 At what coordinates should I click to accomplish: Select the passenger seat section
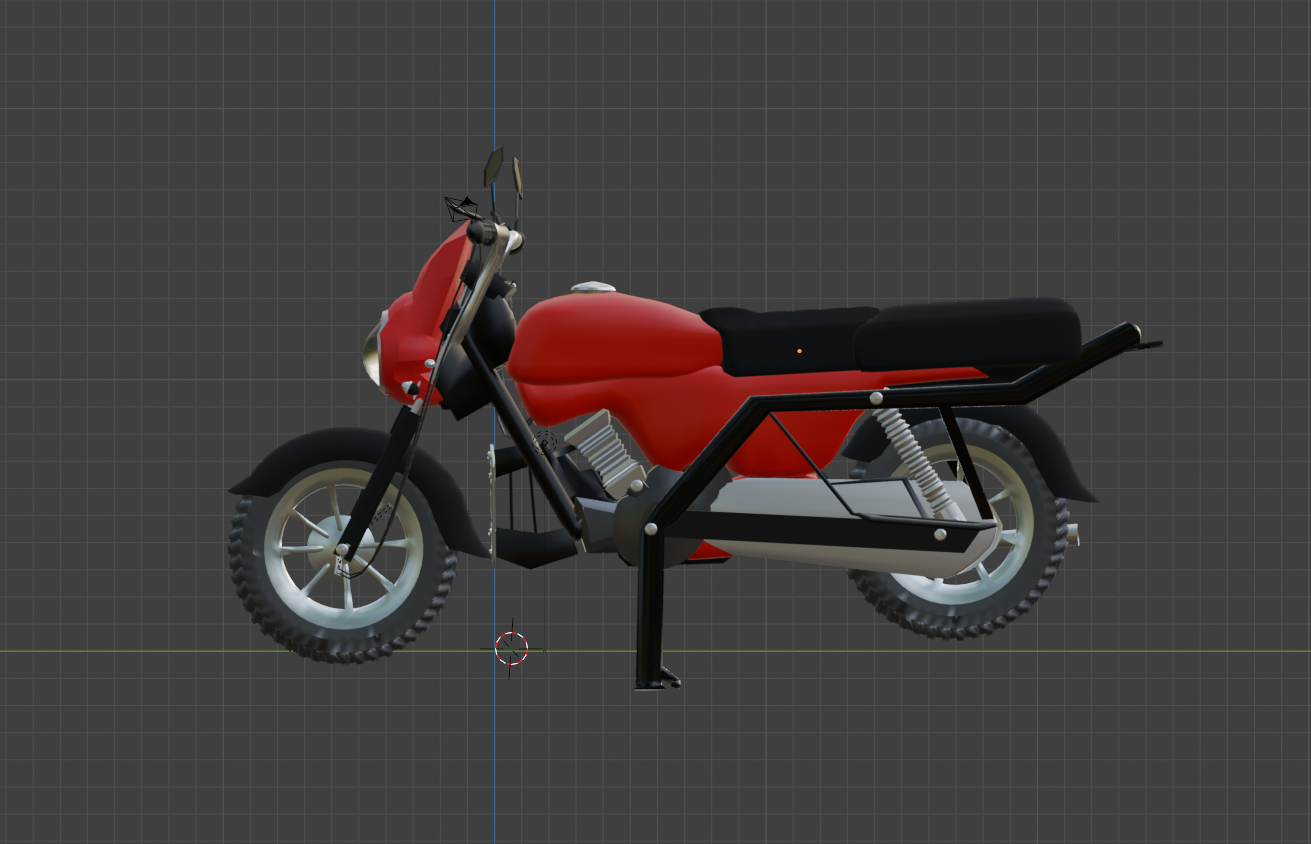[x=960, y=330]
